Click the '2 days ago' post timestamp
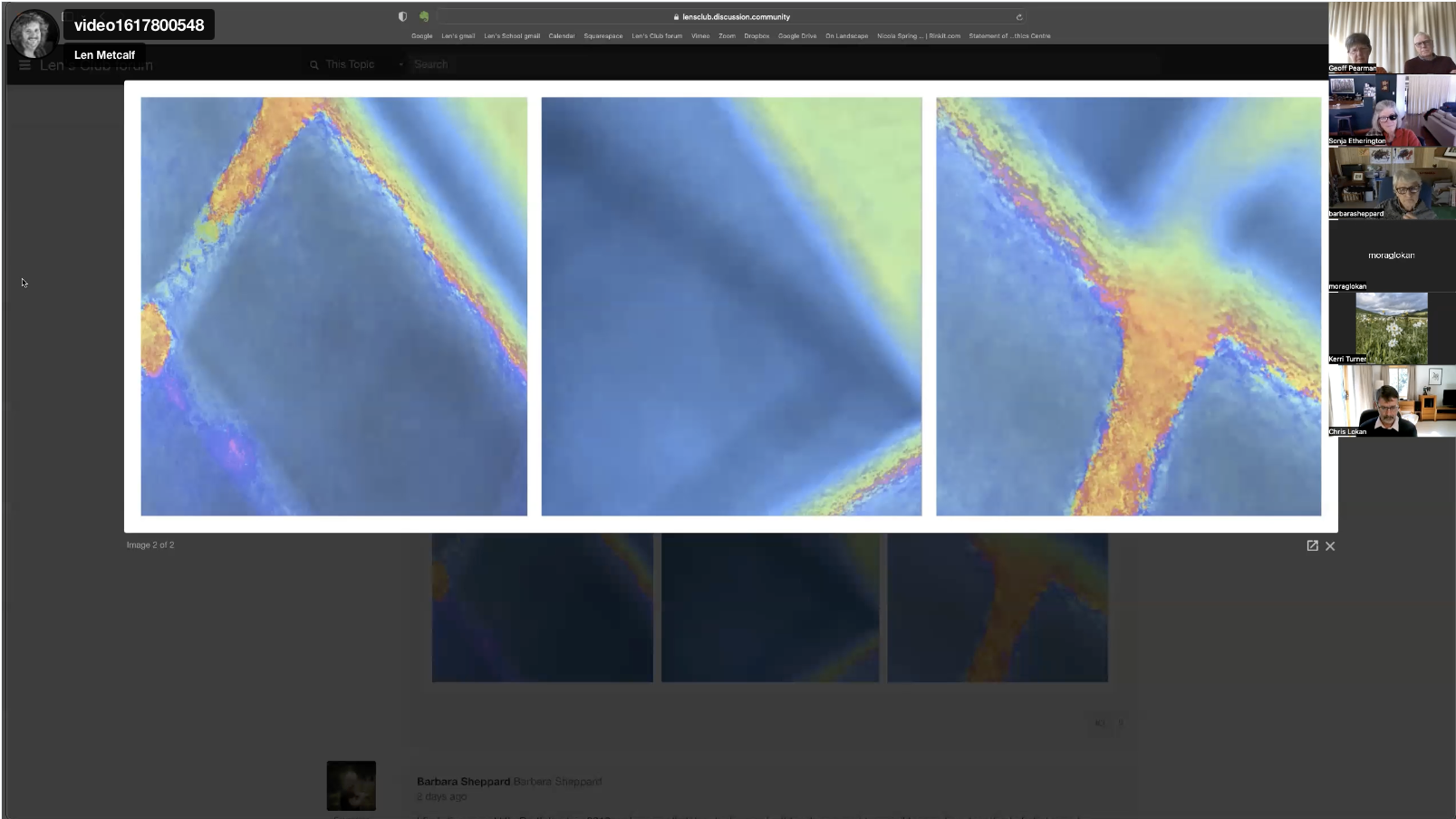This screenshot has height=819, width=1456. pyautogui.click(x=441, y=796)
